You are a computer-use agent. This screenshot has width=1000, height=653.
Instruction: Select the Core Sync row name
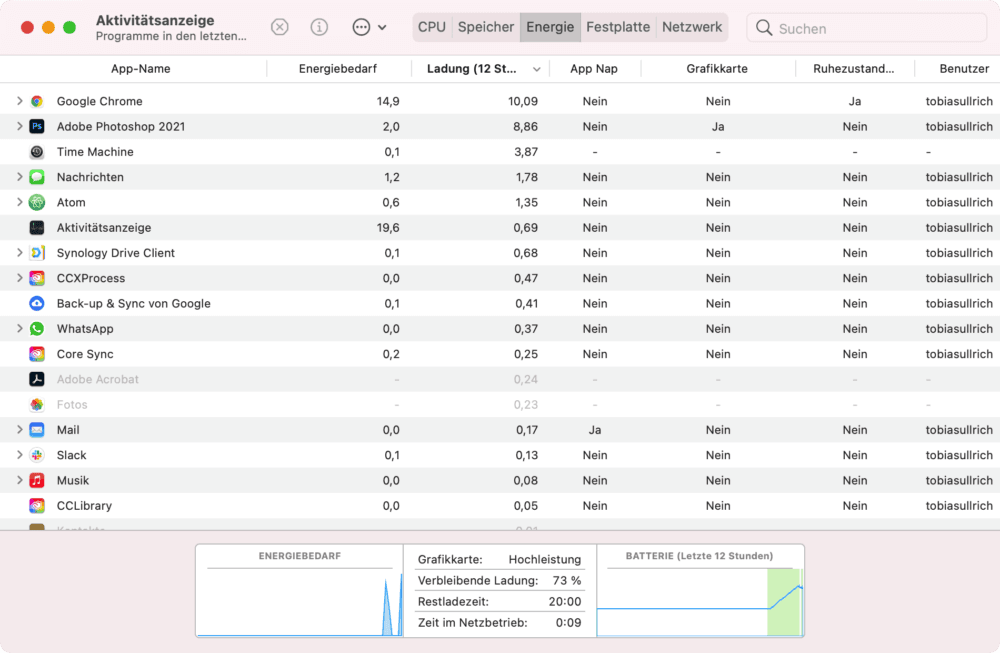(x=85, y=354)
